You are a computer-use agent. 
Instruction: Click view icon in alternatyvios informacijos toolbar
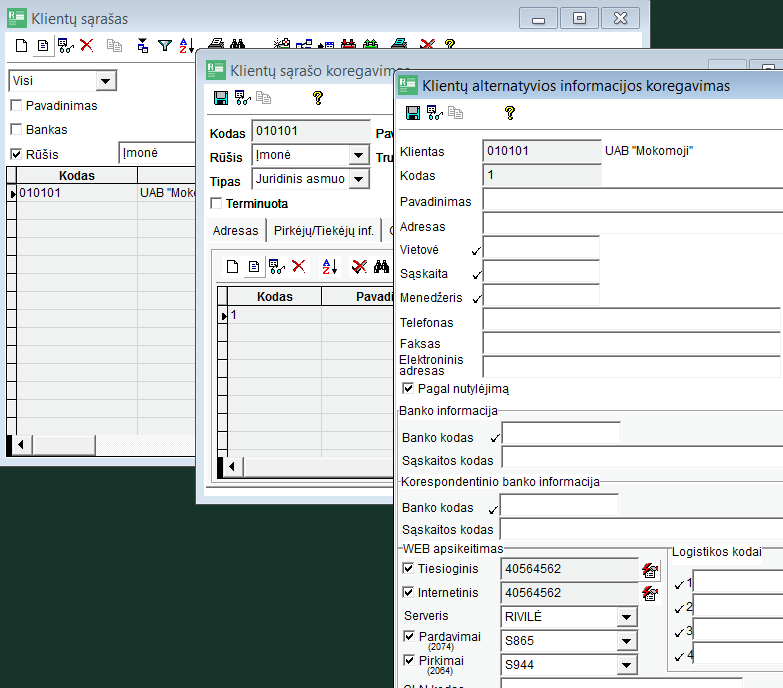pos(434,113)
